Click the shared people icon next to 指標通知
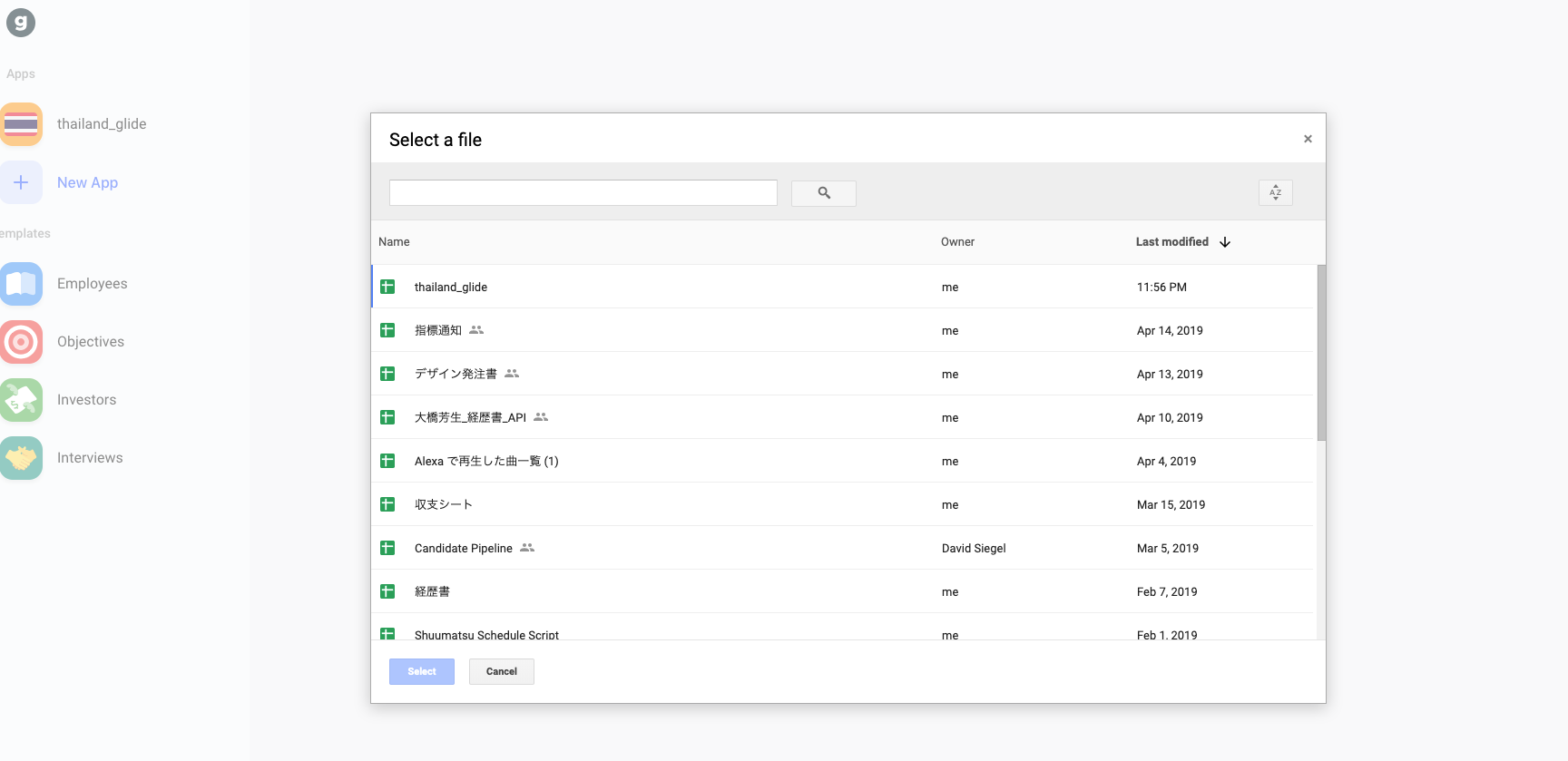This screenshot has height=761, width=1568. coord(476,330)
